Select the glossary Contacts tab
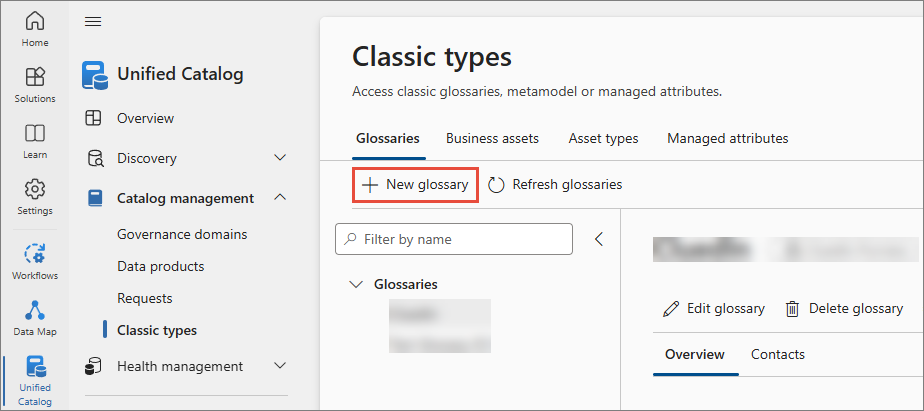This screenshot has width=924, height=411. (x=778, y=354)
